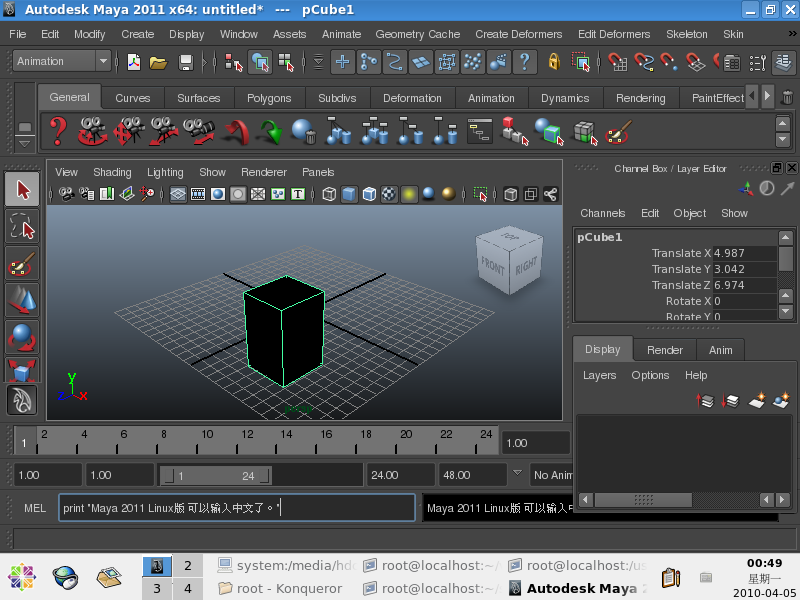Image resolution: width=800 pixels, height=600 pixels.
Task: Click the select camera icon in panel toolbar
Action: pos(66,194)
